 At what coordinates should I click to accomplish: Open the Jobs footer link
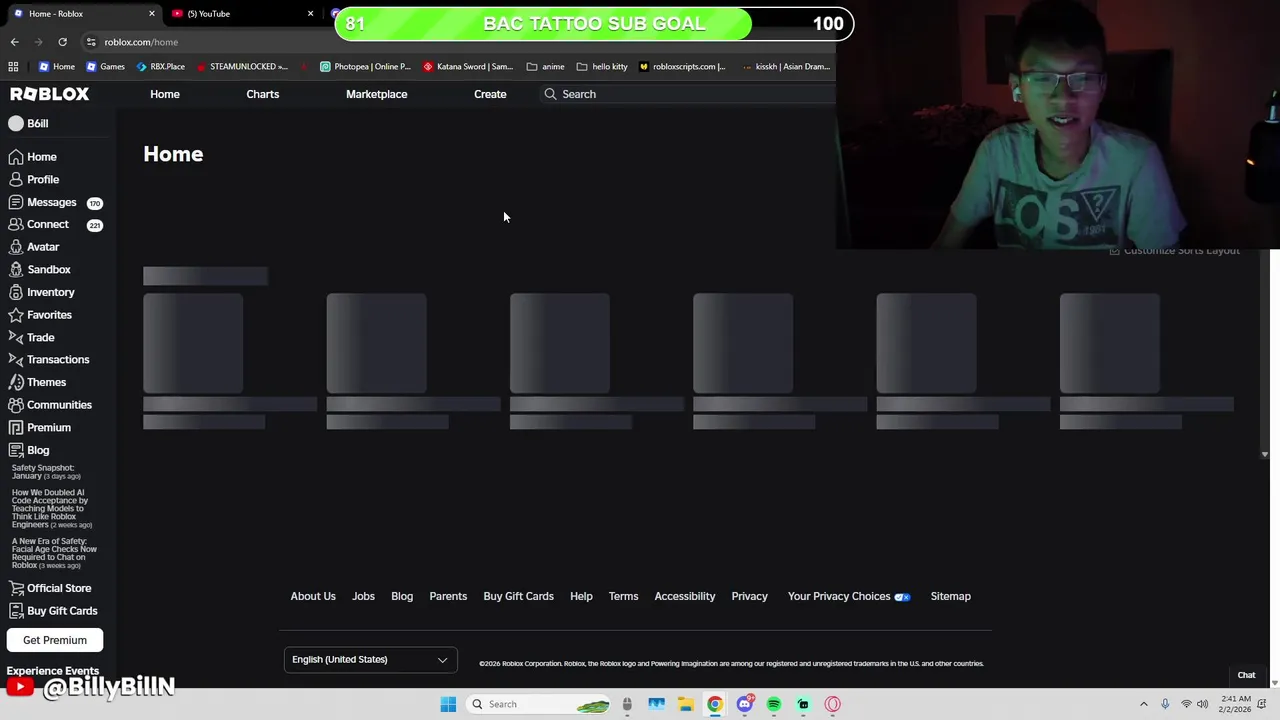coord(363,596)
